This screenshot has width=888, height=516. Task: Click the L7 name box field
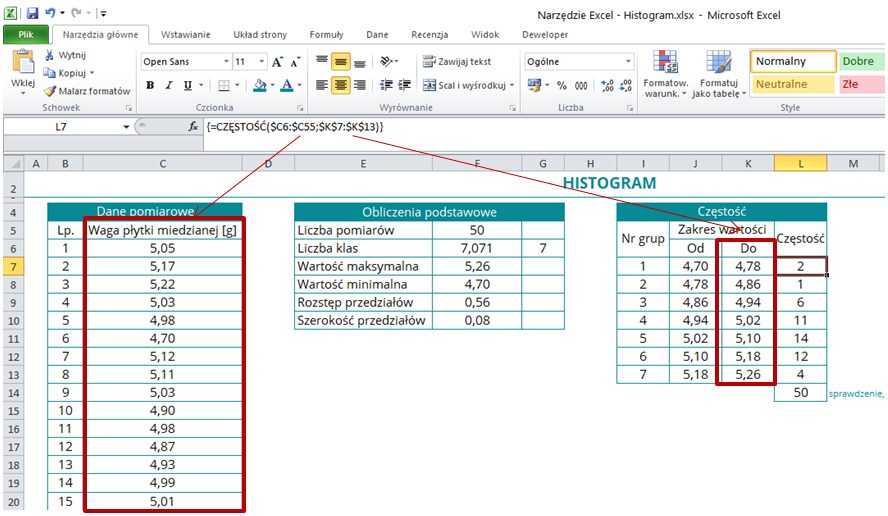tap(62, 128)
